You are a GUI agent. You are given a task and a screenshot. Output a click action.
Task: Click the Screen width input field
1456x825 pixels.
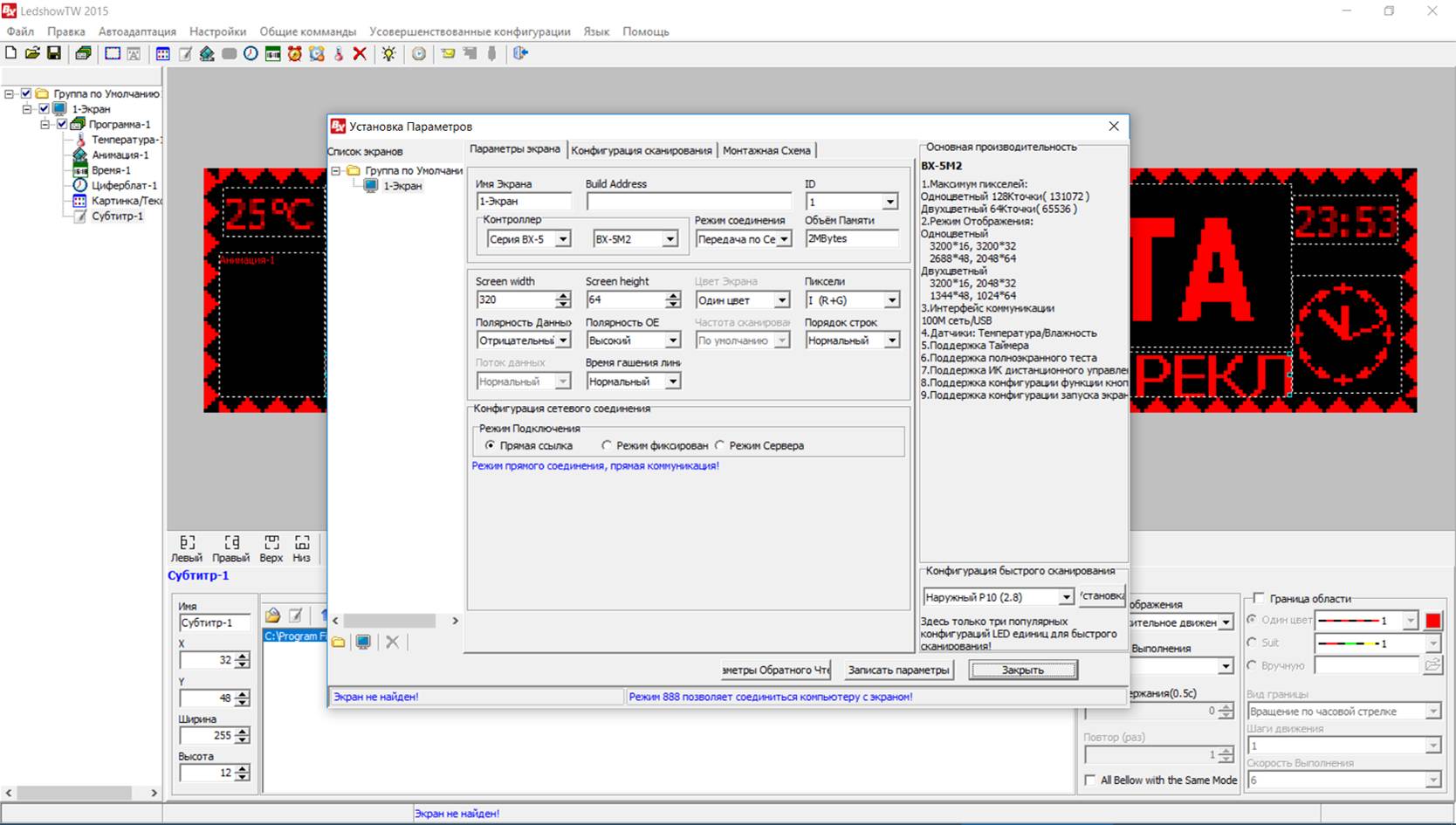[x=515, y=299]
